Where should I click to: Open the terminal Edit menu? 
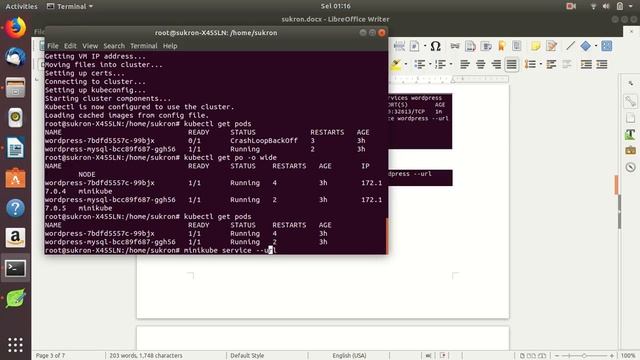(x=70, y=46)
